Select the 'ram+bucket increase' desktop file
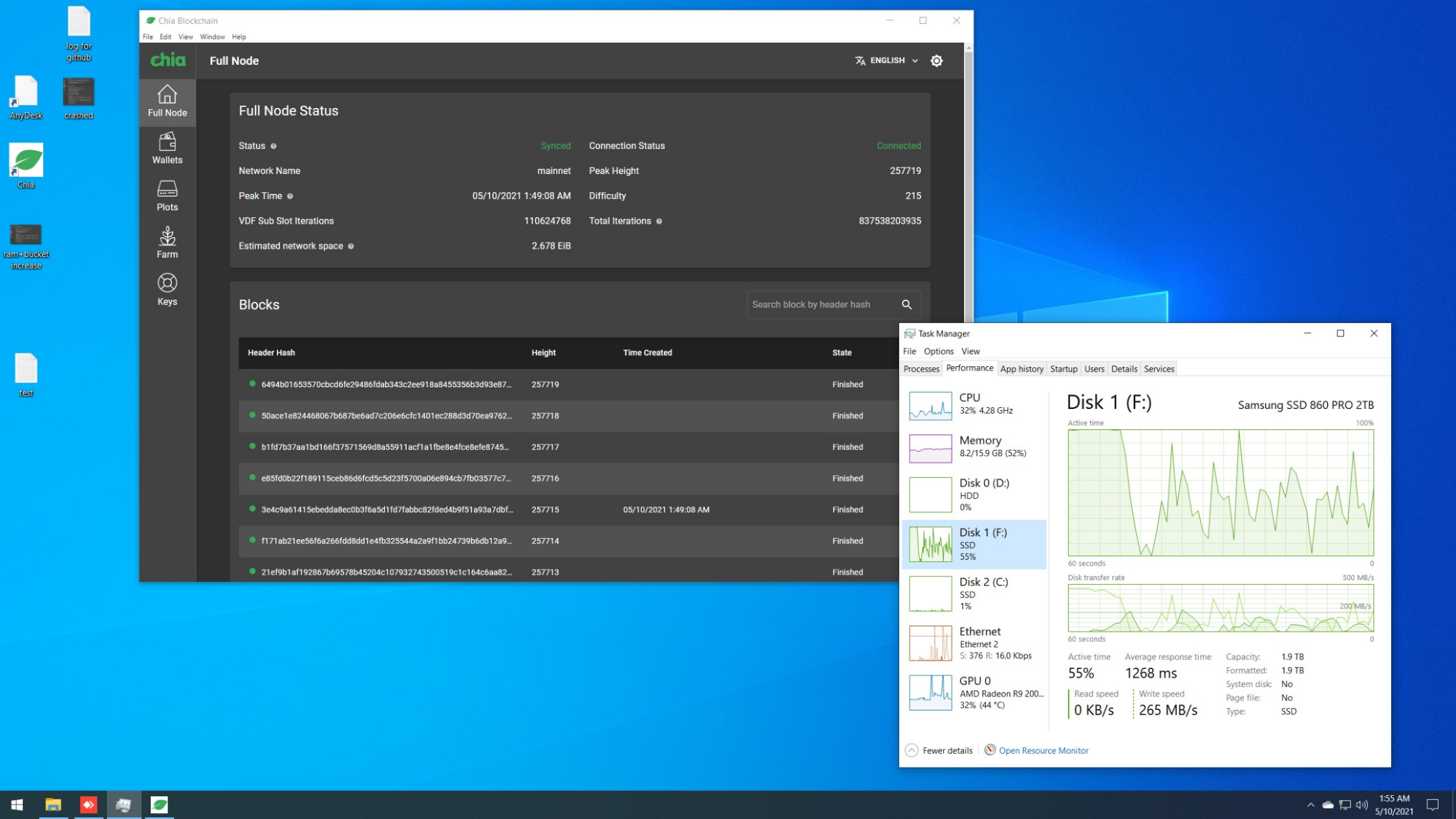 tap(26, 247)
